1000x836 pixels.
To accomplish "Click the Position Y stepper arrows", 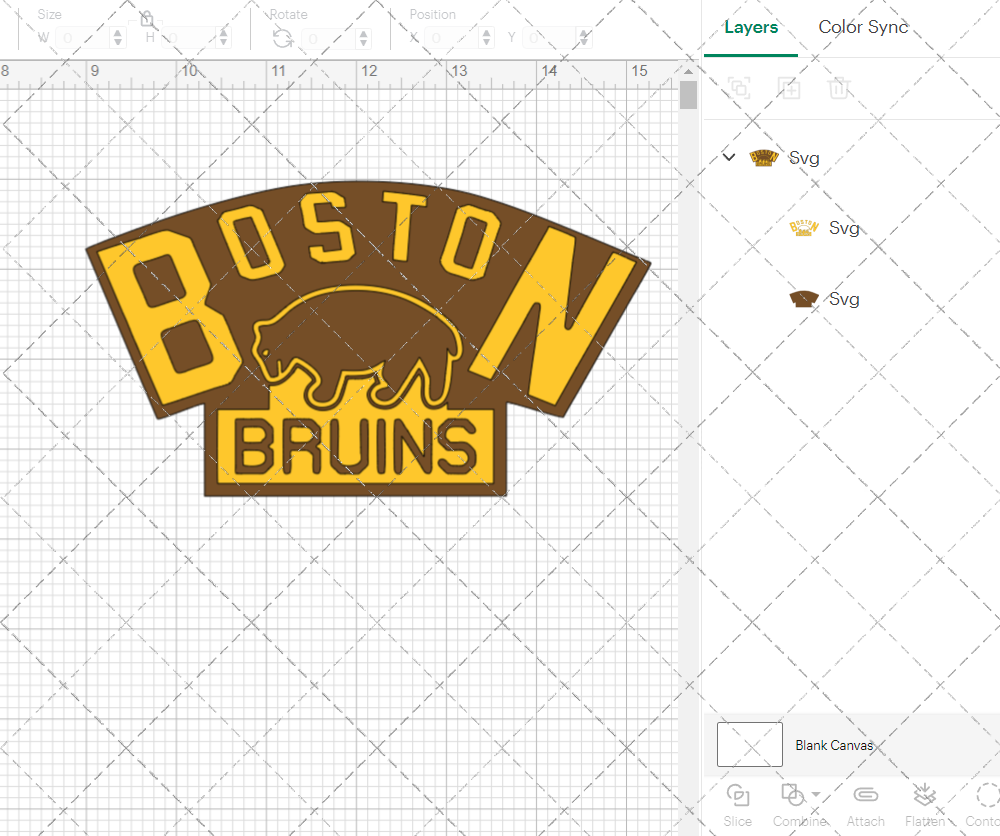I will (584, 38).
